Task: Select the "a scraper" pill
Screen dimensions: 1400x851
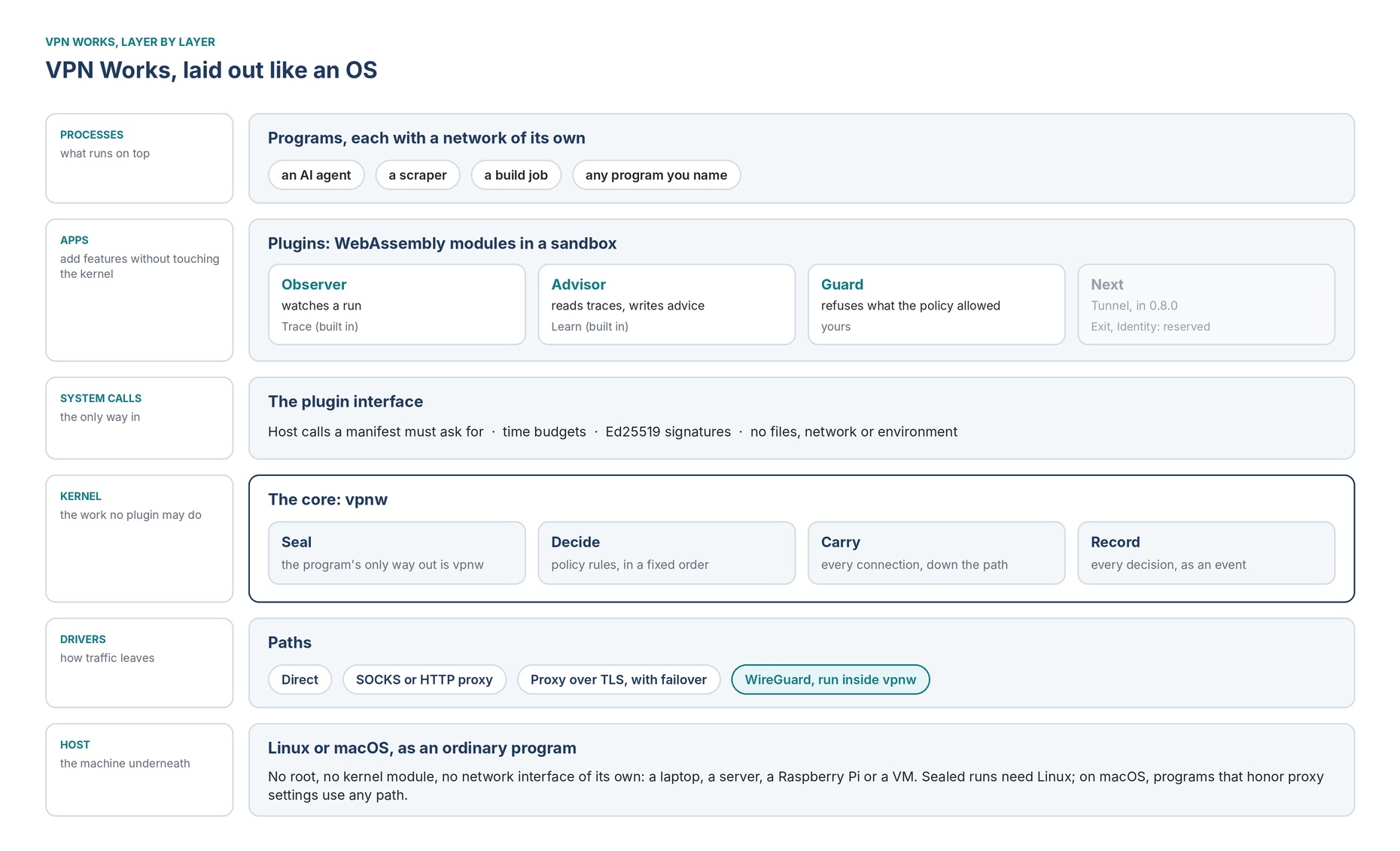Action: (418, 175)
